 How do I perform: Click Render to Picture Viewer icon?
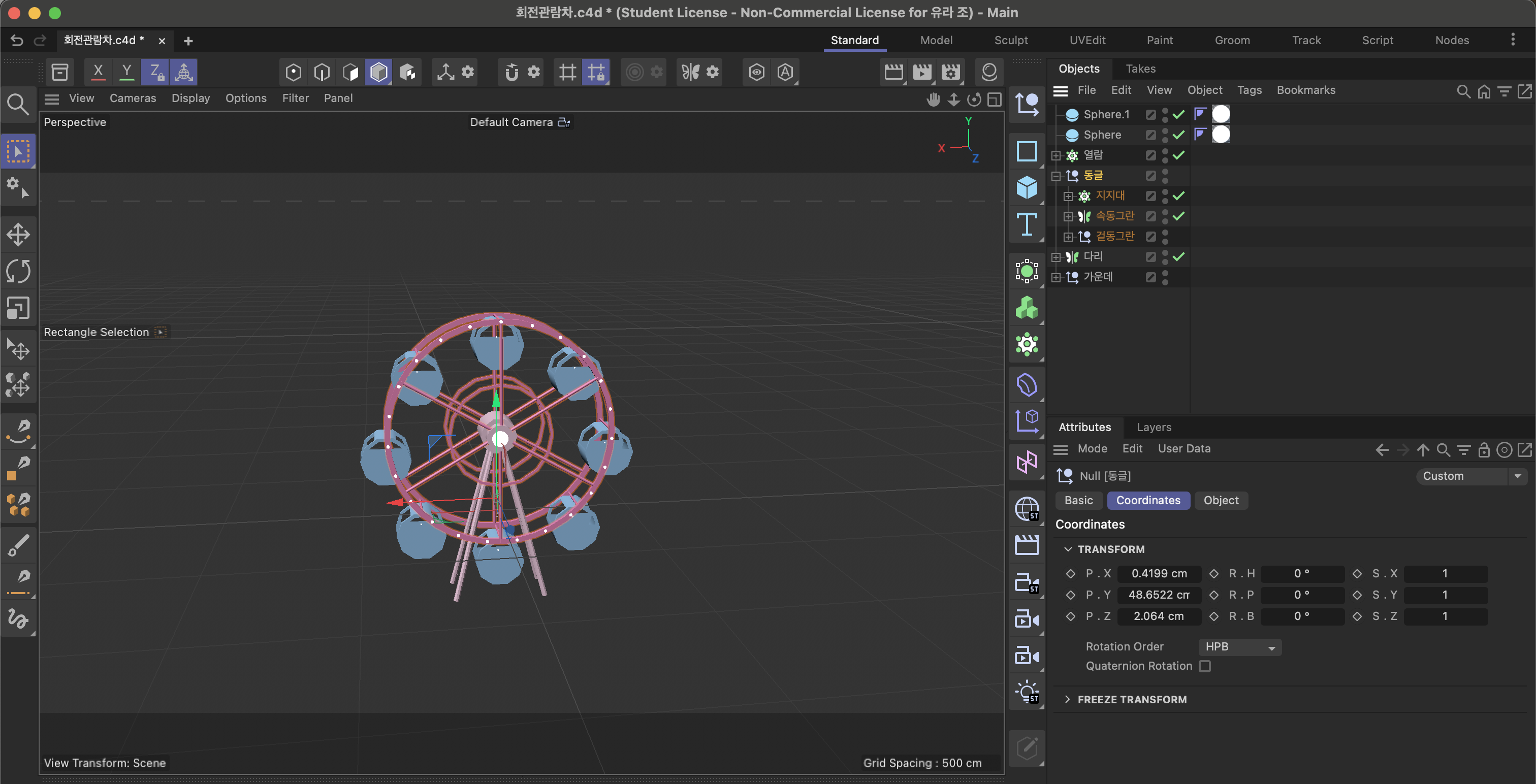[x=922, y=72]
